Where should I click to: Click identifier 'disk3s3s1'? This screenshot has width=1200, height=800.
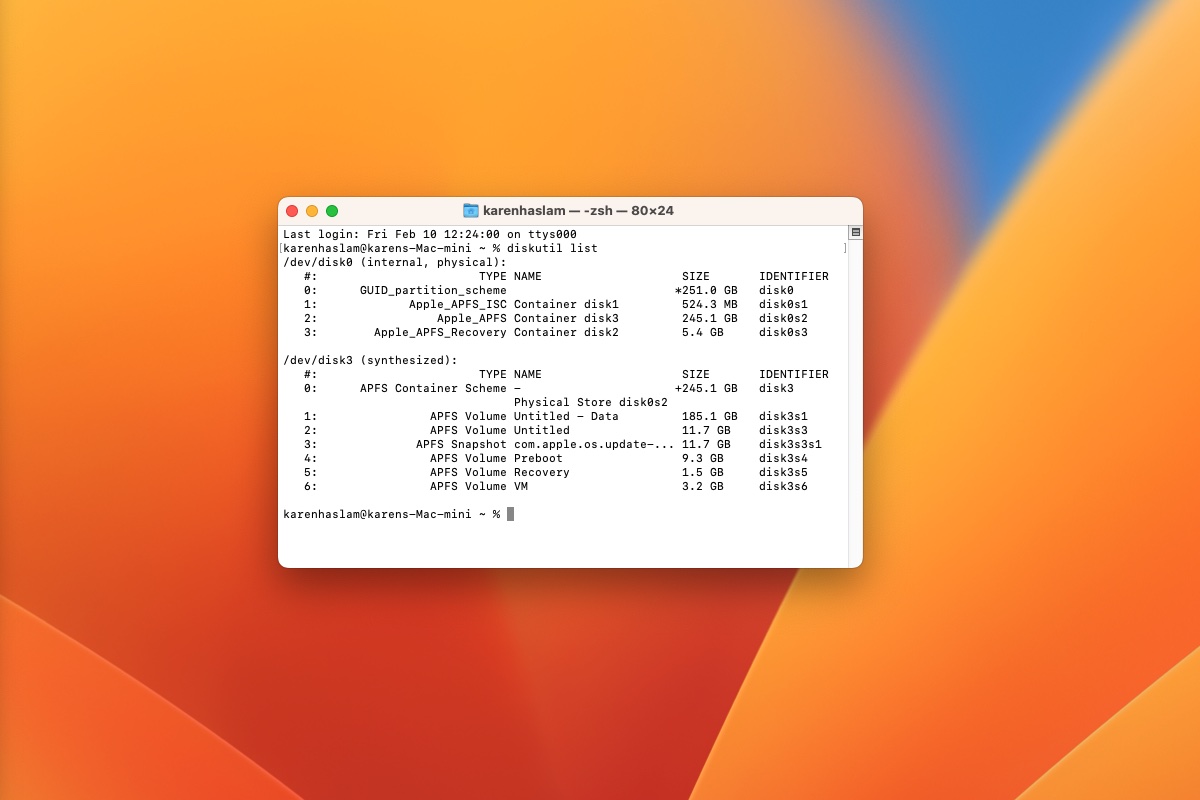[790, 444]
